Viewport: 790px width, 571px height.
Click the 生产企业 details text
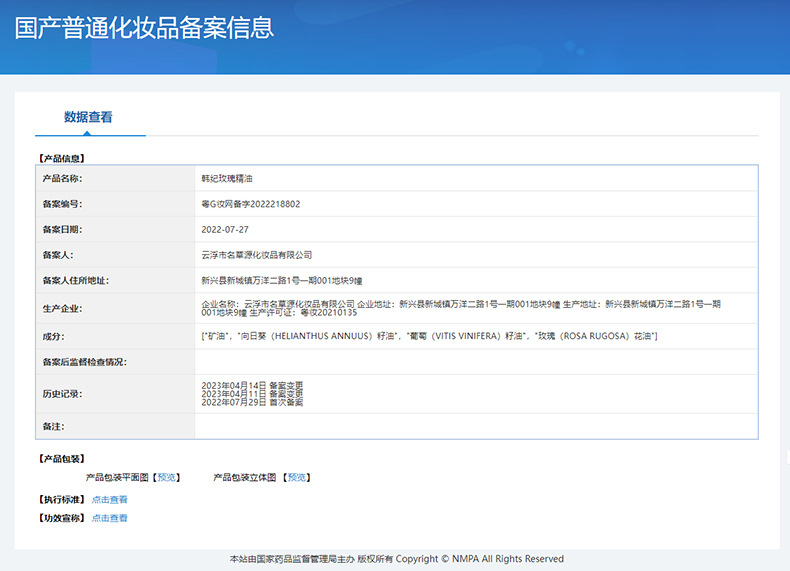(x=461, y=308)
